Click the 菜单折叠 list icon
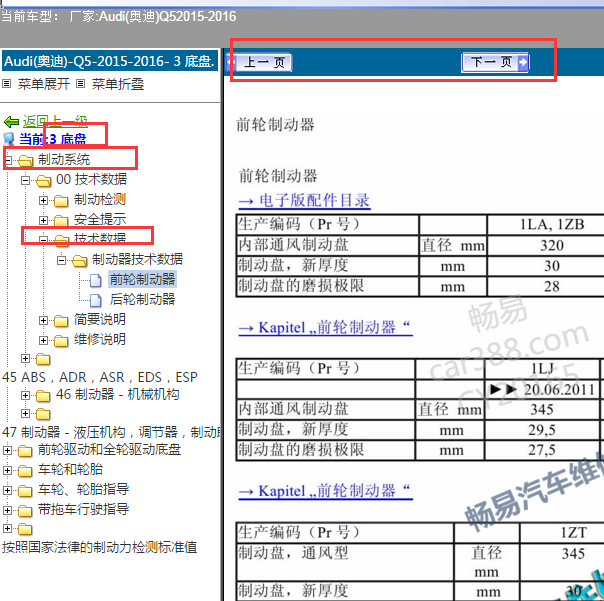This screenshot has width=604, height=601. coord(80,83)
